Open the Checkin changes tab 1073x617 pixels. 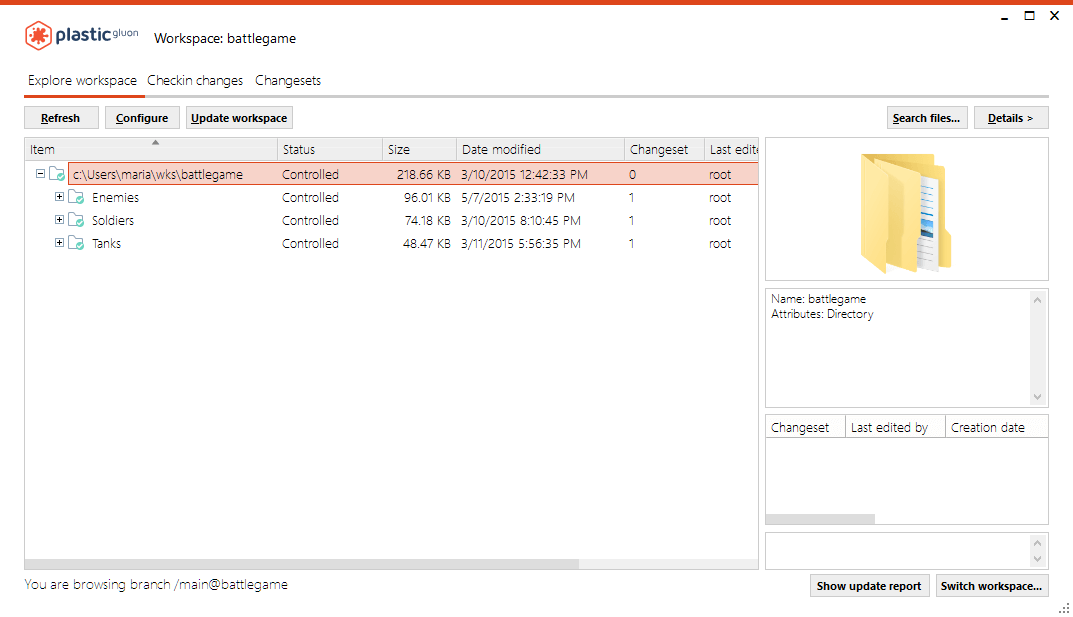pos(195,81)
